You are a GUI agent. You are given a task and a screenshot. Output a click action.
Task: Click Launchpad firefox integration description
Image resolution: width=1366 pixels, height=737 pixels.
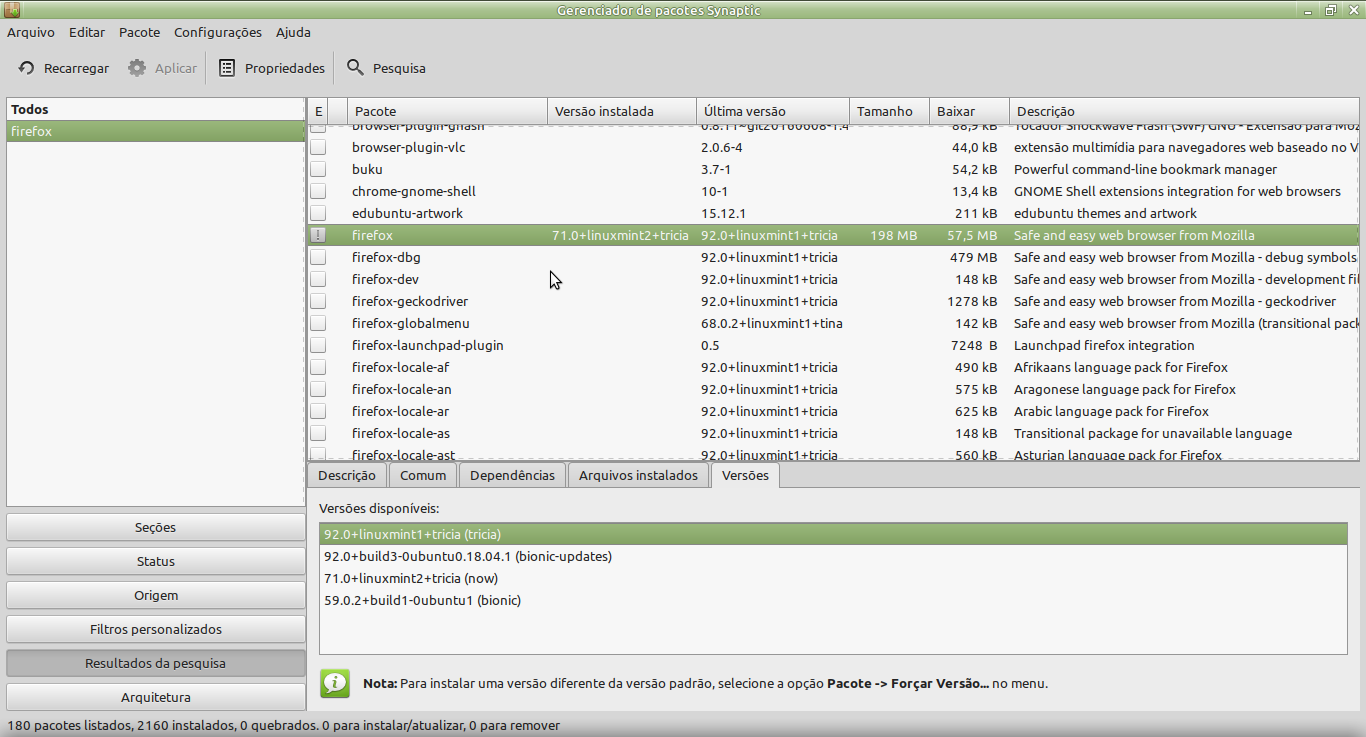(1104, 345)
